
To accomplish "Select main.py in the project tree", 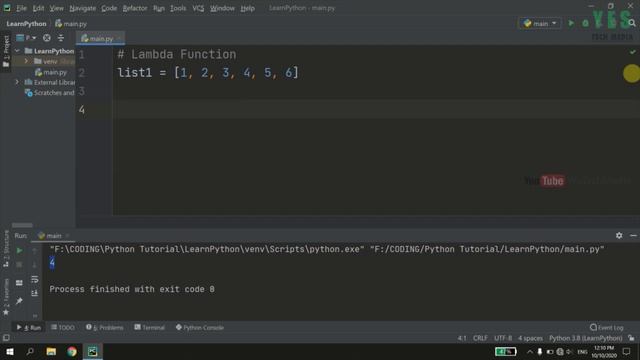I will pyautogui.click(x=51, y=72).
